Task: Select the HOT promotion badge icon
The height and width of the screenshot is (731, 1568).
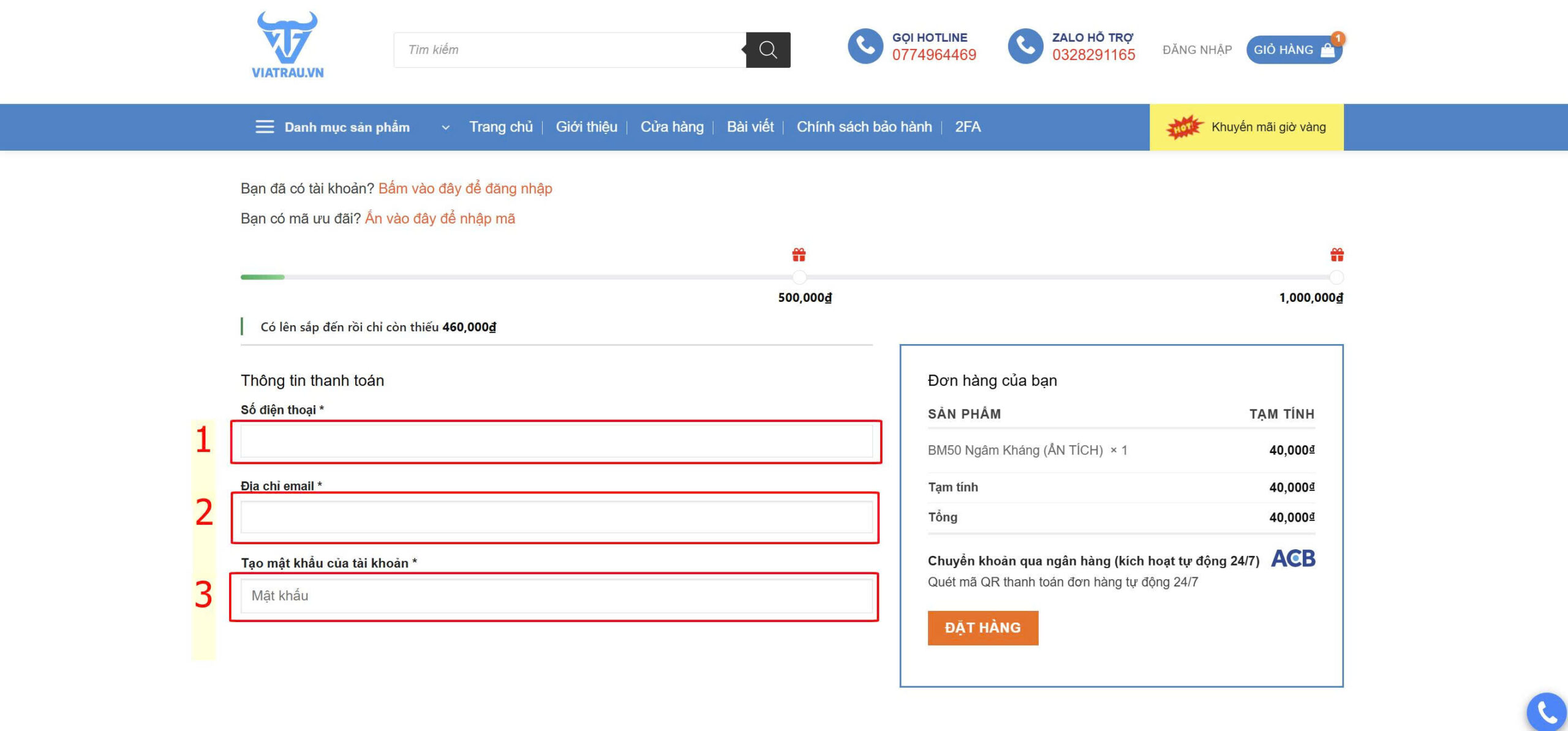Action: (1184, 127)
